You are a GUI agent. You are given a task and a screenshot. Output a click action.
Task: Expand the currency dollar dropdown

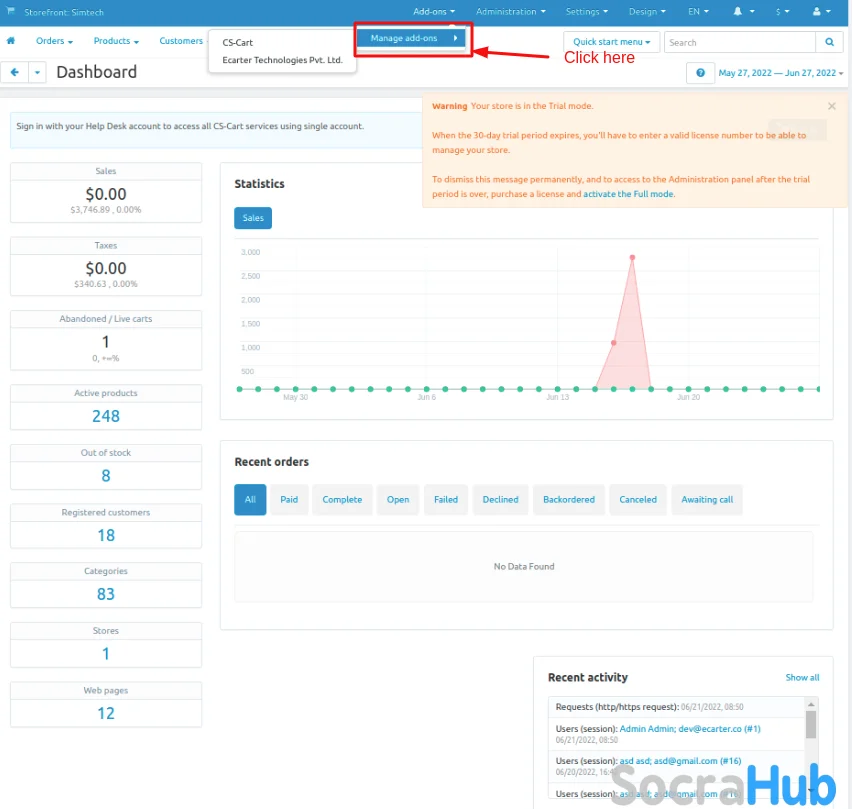tap(783, 12)
